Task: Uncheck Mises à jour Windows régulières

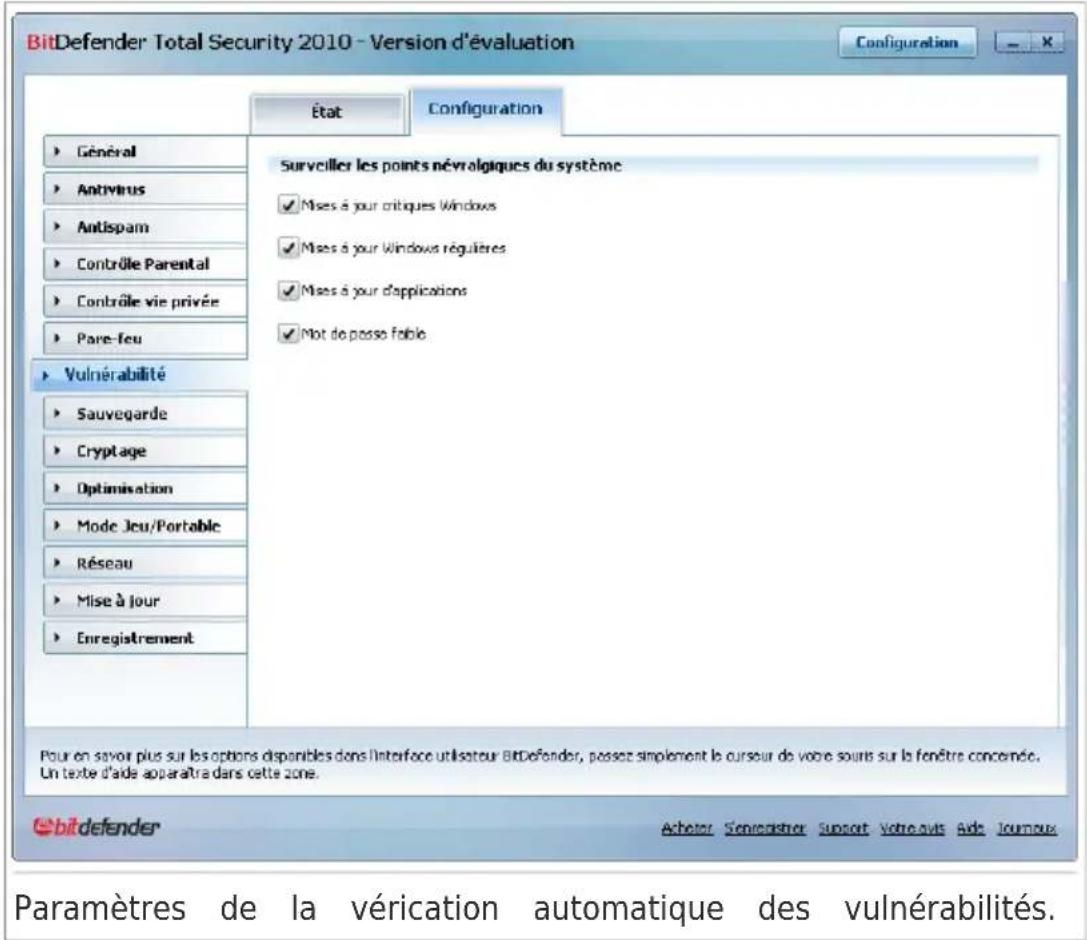Action: point(288,247)
